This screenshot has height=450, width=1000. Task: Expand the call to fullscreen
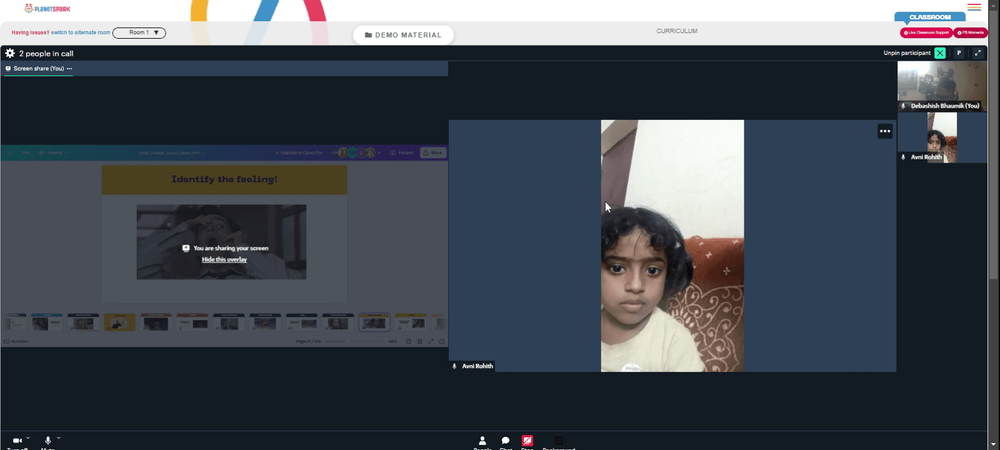pos(978,53)
